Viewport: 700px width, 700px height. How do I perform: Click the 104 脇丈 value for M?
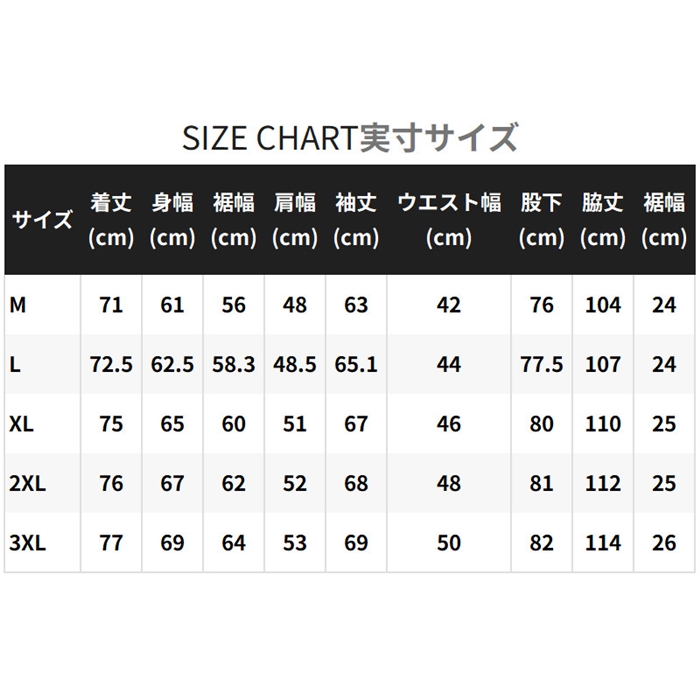point(603,305)
